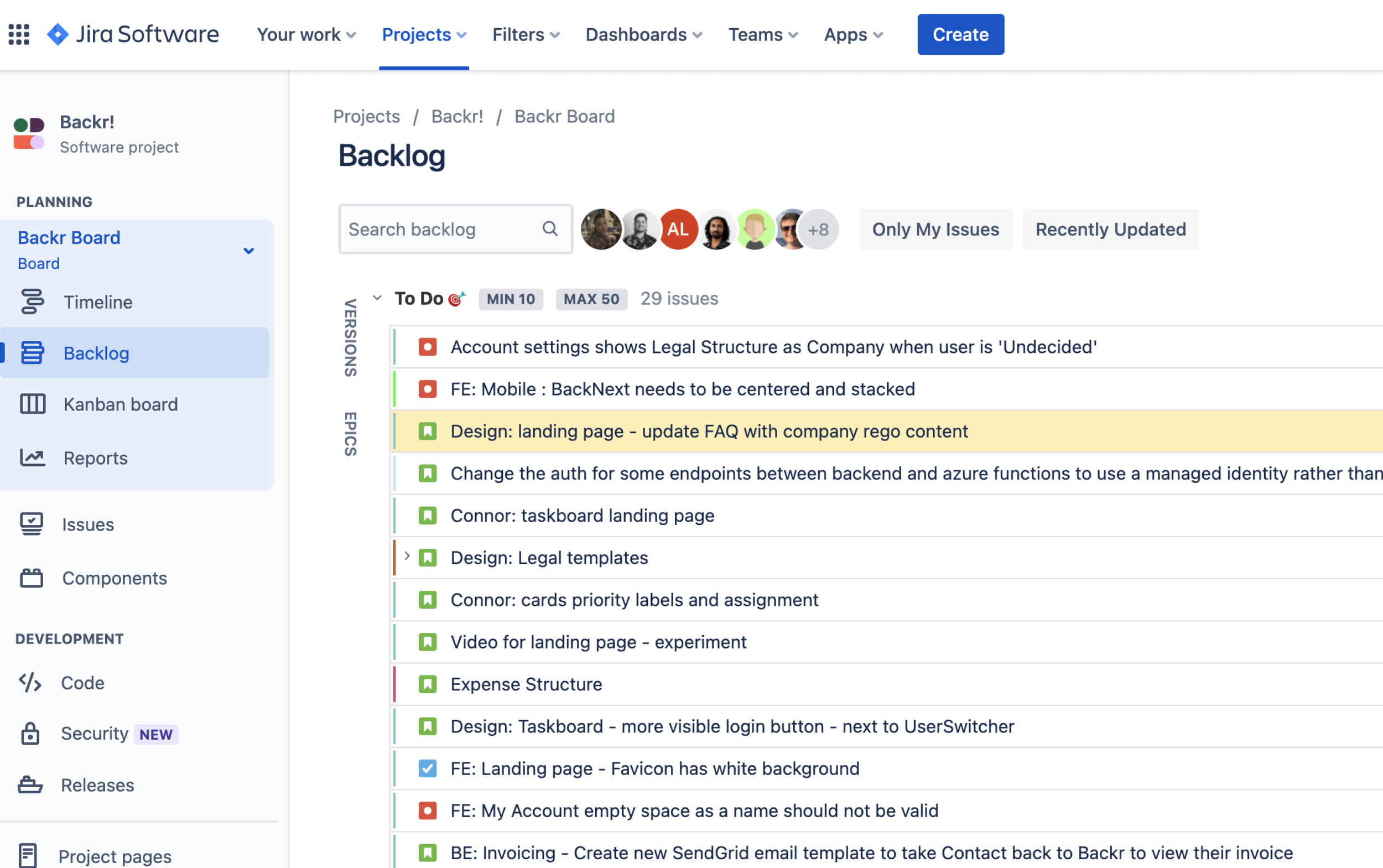Open Reports chart icon in sidebar
1383x868 pixels.
[x=32, y=458]
